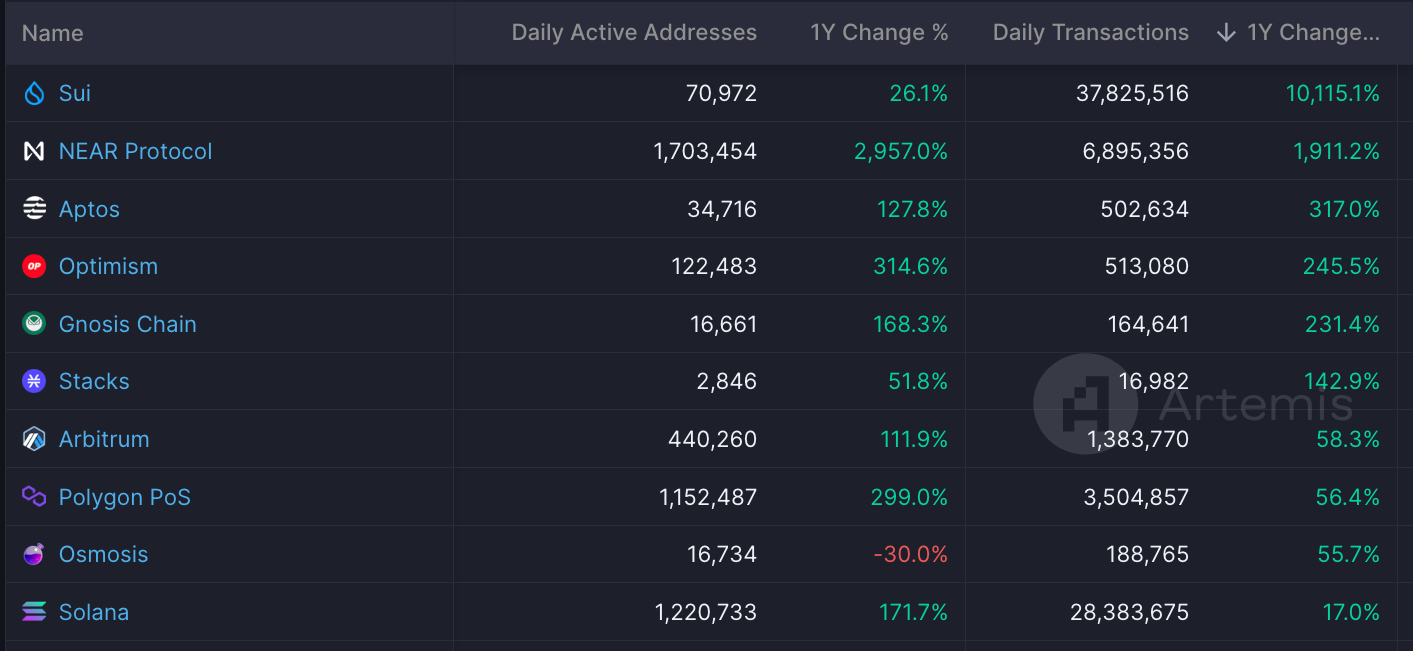Click Sui's 26.1% address change
The image size is (1413, 651).
pos(919,93)
